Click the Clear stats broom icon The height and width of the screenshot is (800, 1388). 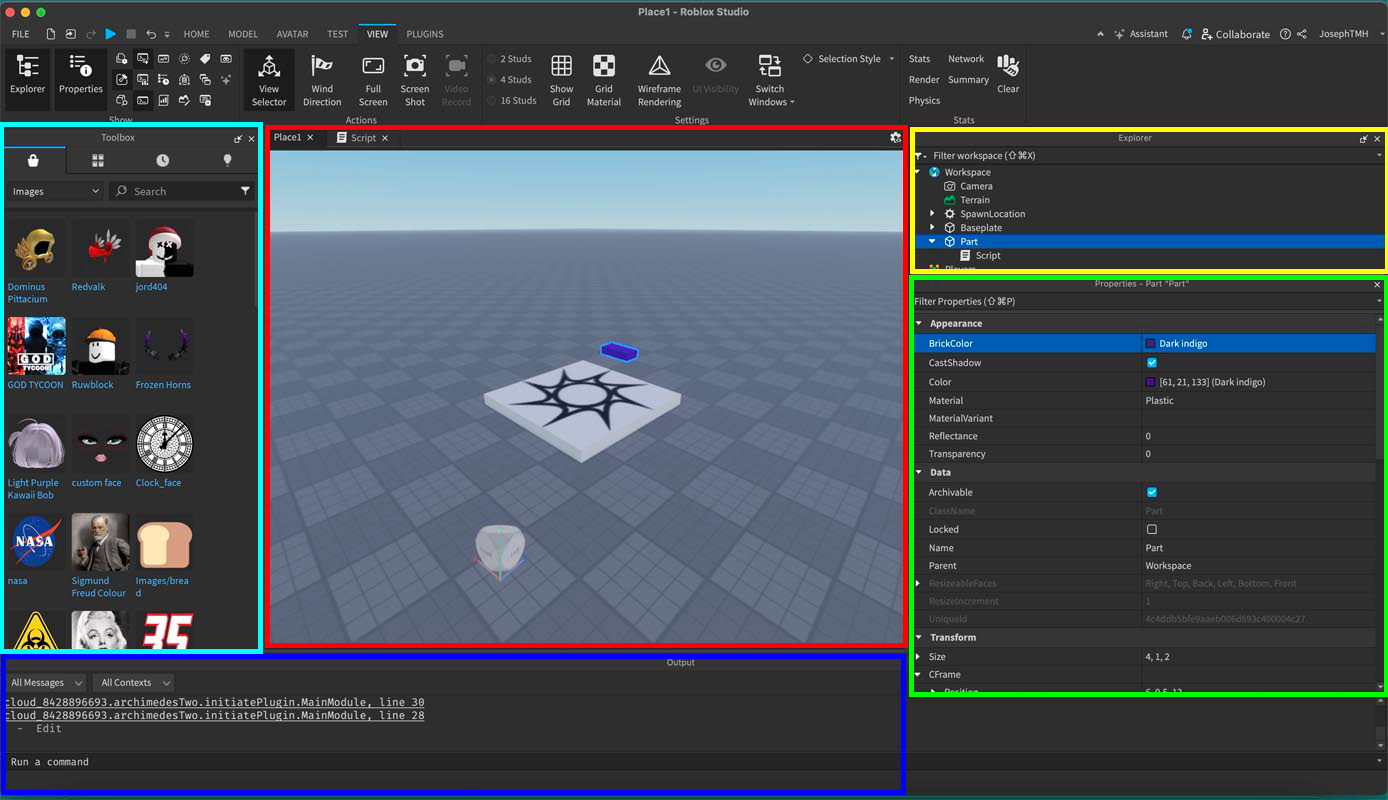click(x=1008, y=67)
